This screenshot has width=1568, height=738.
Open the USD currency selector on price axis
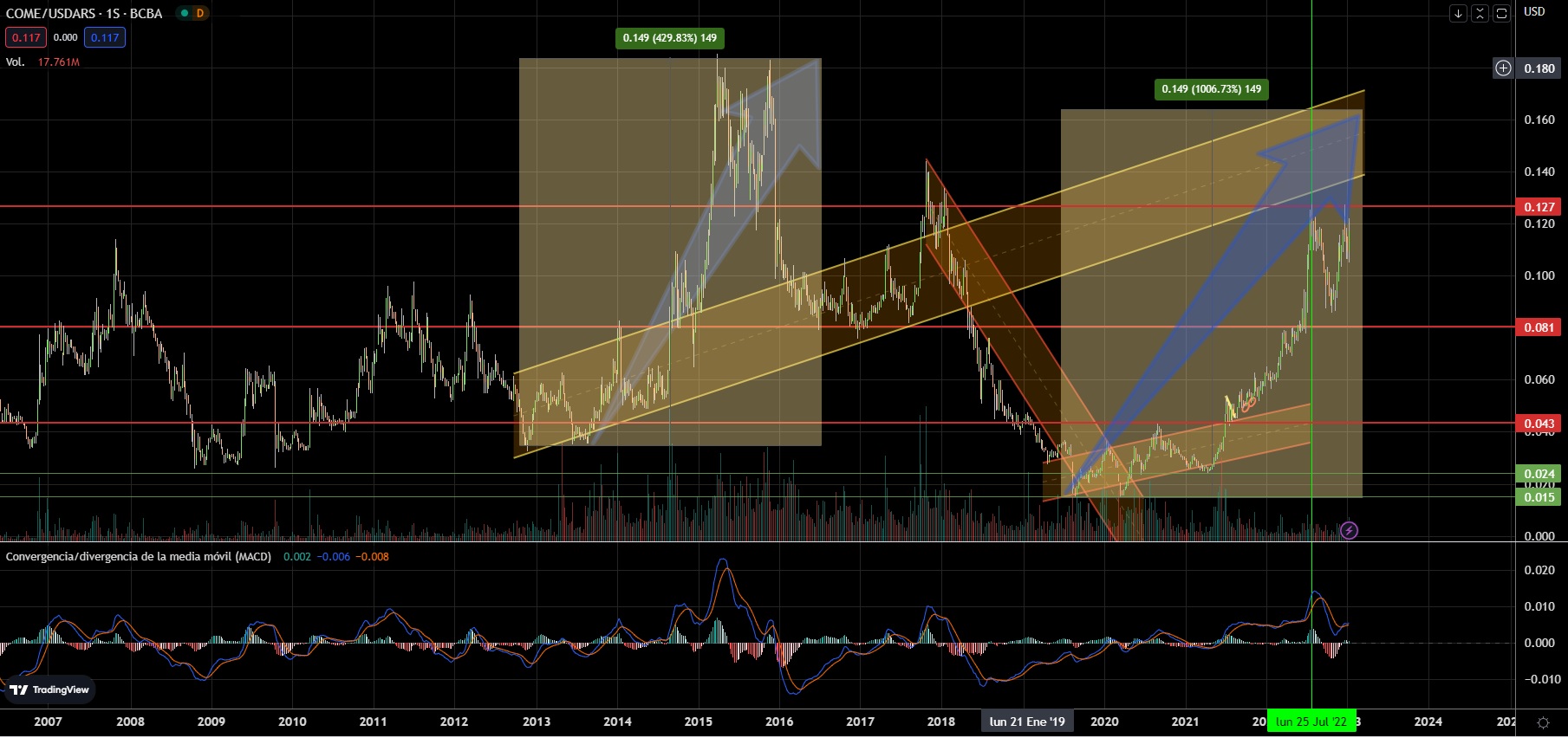click(x=1534, y=12)
